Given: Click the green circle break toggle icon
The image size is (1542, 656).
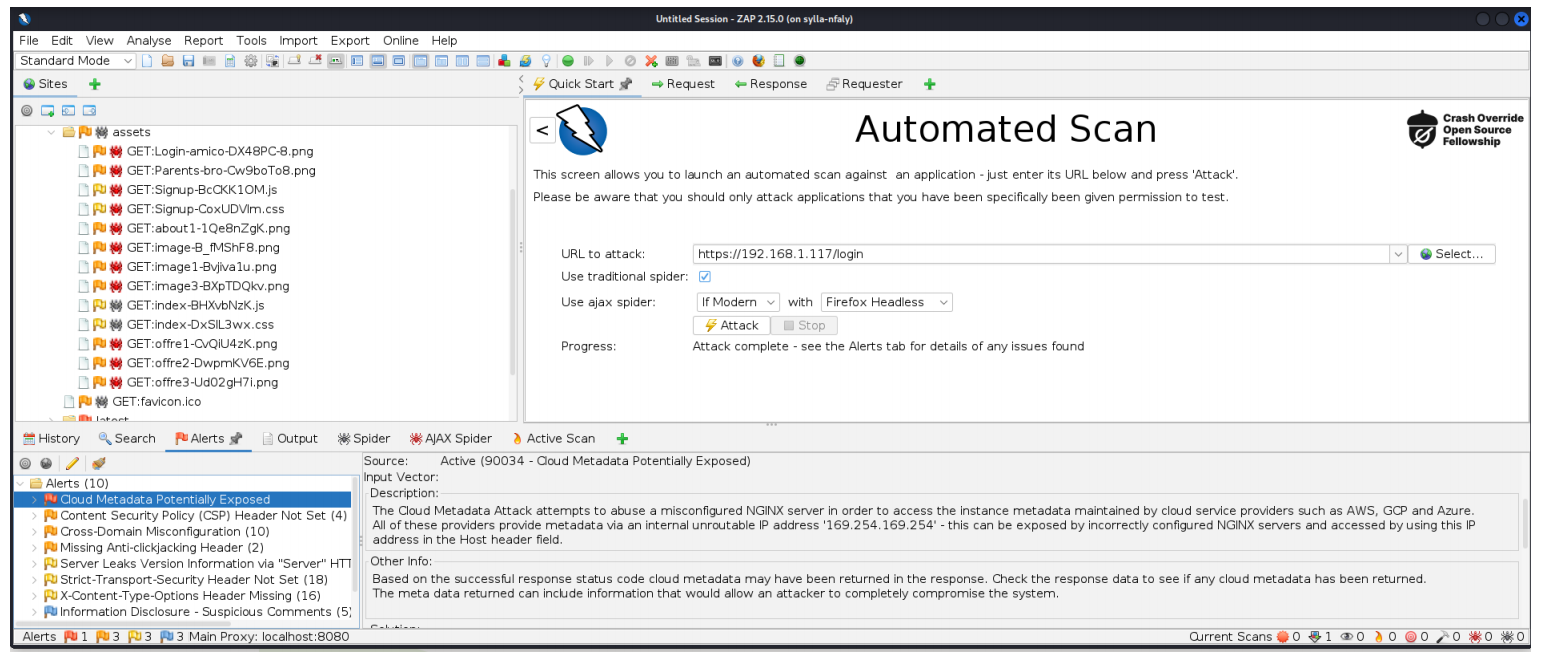Looking at the screenshot, I should 568,61.
